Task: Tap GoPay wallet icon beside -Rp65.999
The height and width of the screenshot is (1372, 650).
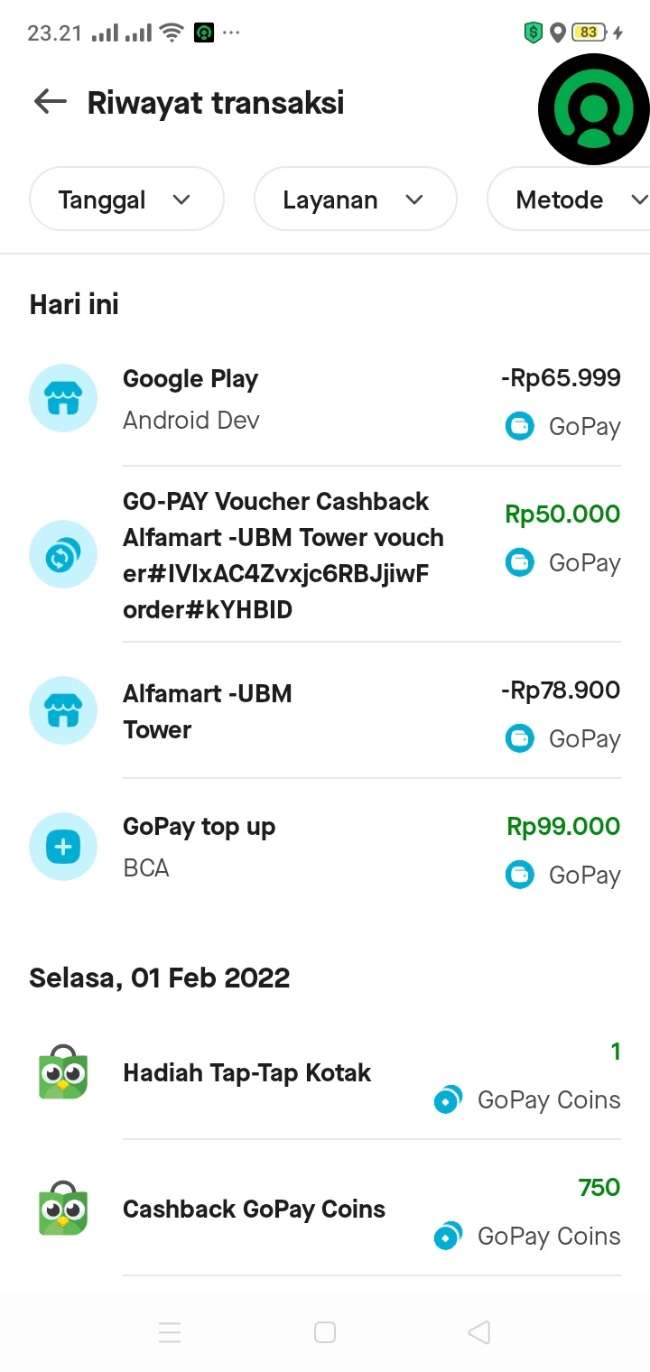Action: pos(520,427)
